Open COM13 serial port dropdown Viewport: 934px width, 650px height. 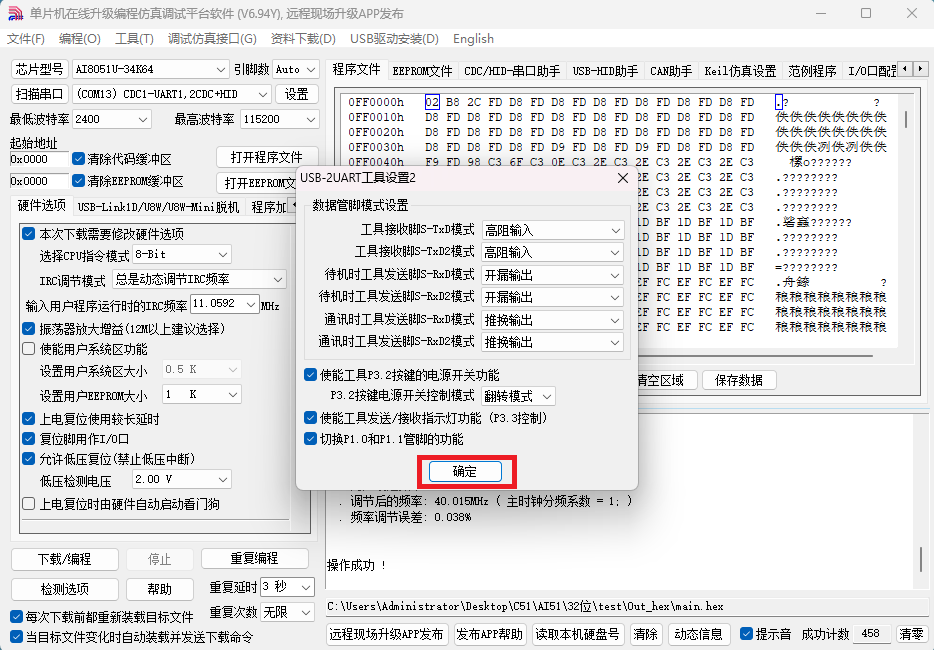[x=172, y=94]
